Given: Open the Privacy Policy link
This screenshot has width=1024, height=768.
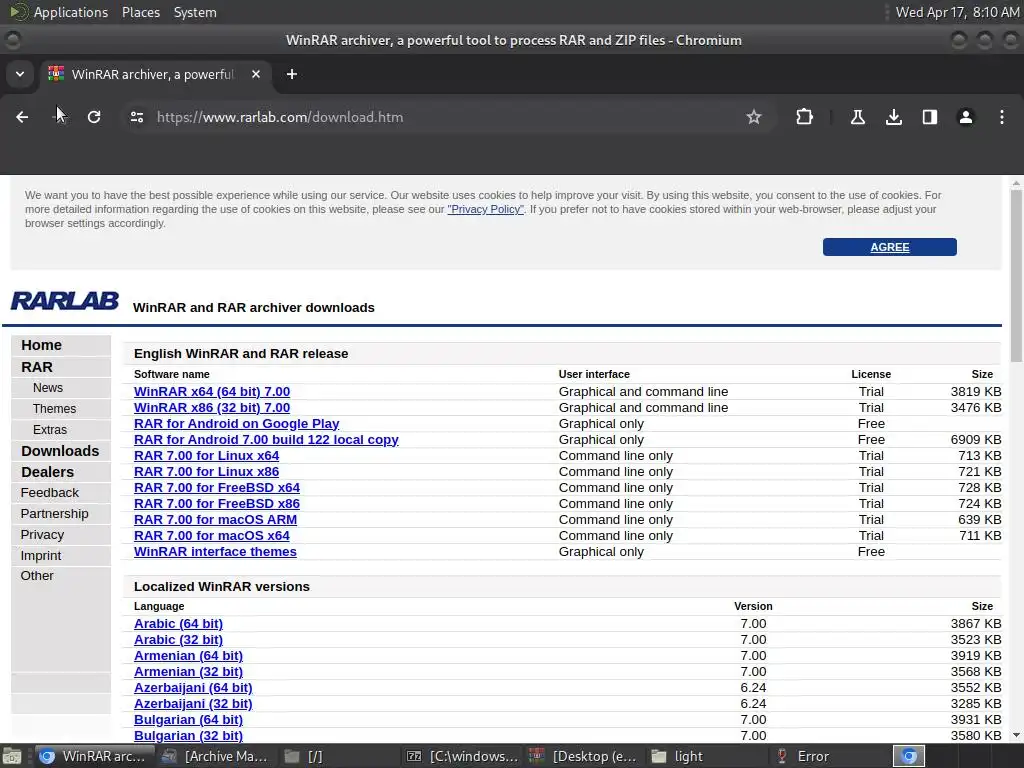Looking at the screenshot, I should (x=485, y=209).
